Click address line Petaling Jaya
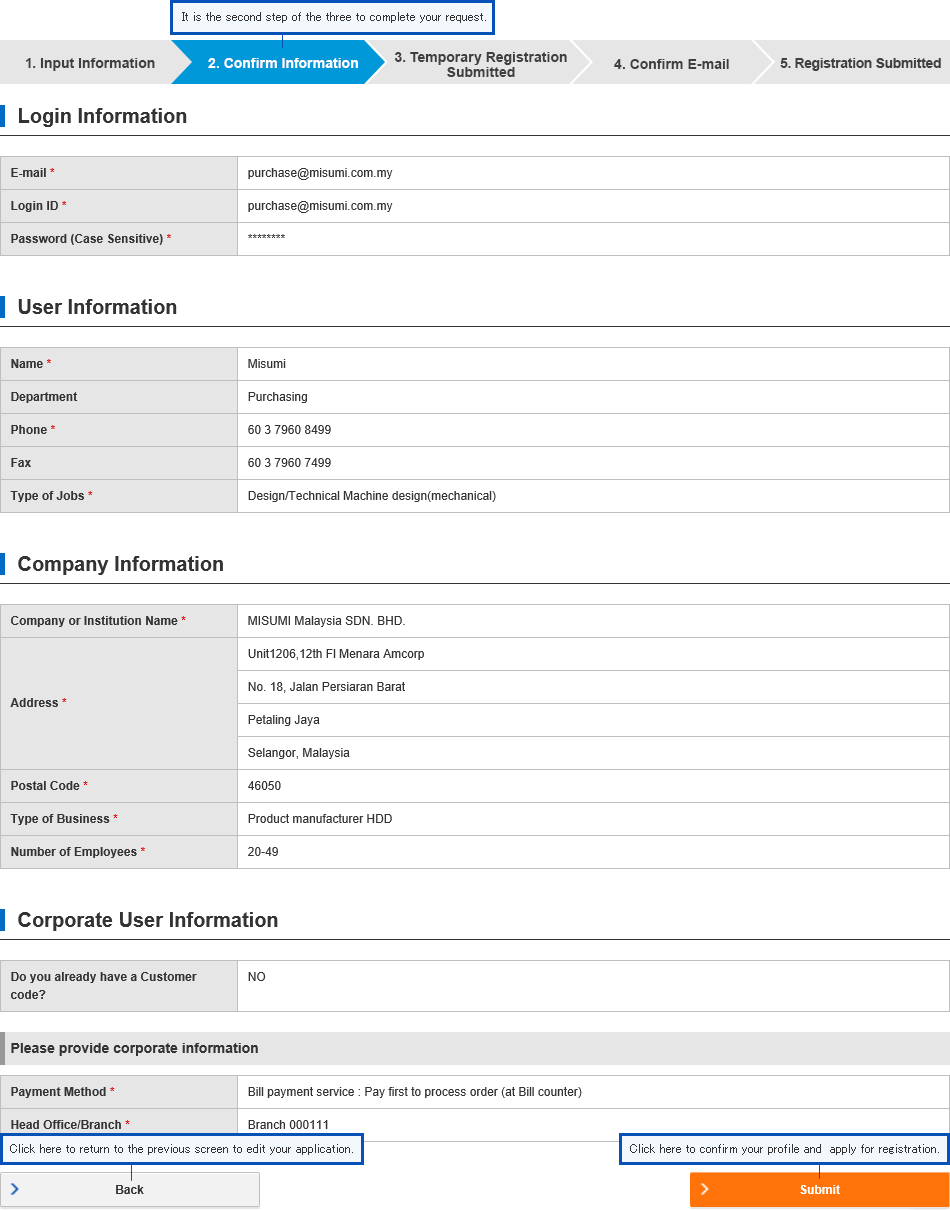950x1210 pixels. [x=284, y=720]
